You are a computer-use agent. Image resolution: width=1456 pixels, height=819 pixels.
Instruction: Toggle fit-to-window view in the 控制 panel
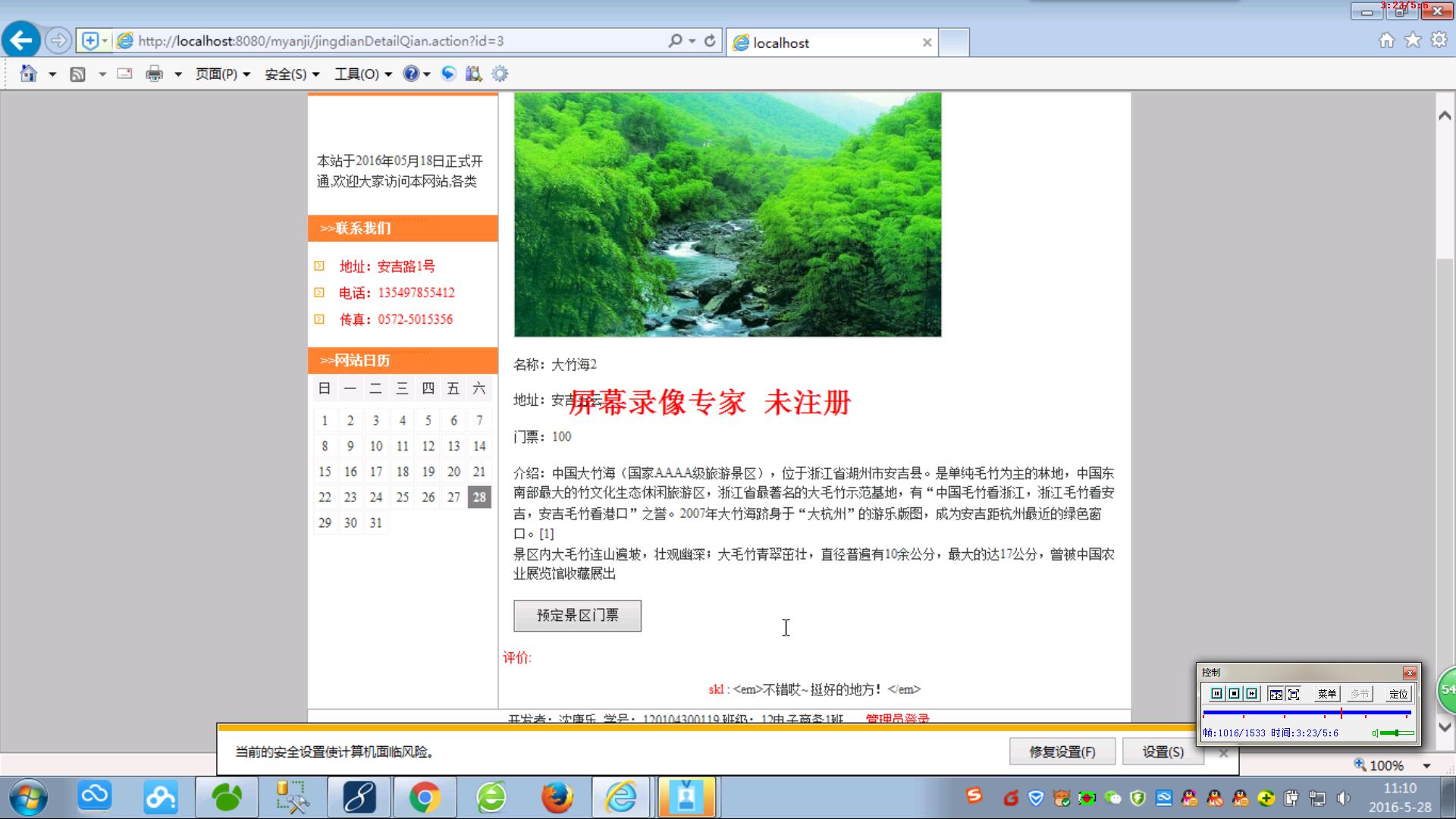(x=1276, y=694)
